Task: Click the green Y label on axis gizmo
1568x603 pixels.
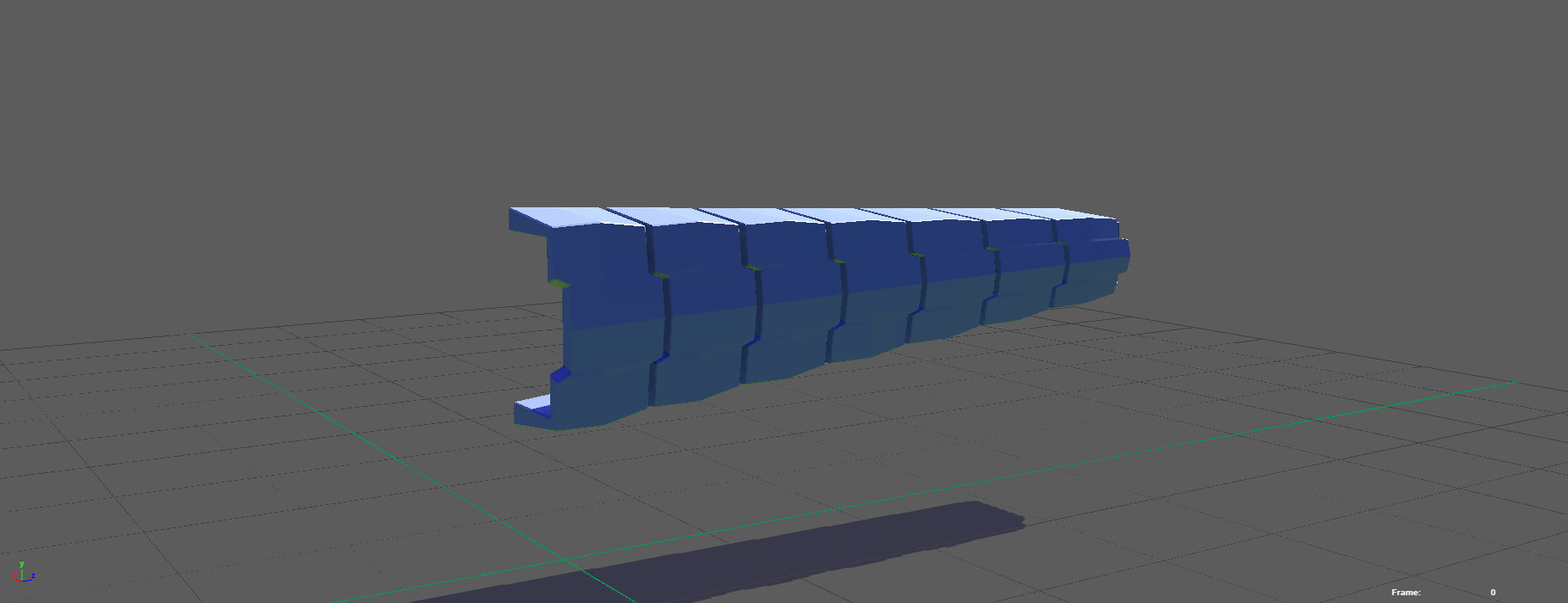Action: [21, 564]
